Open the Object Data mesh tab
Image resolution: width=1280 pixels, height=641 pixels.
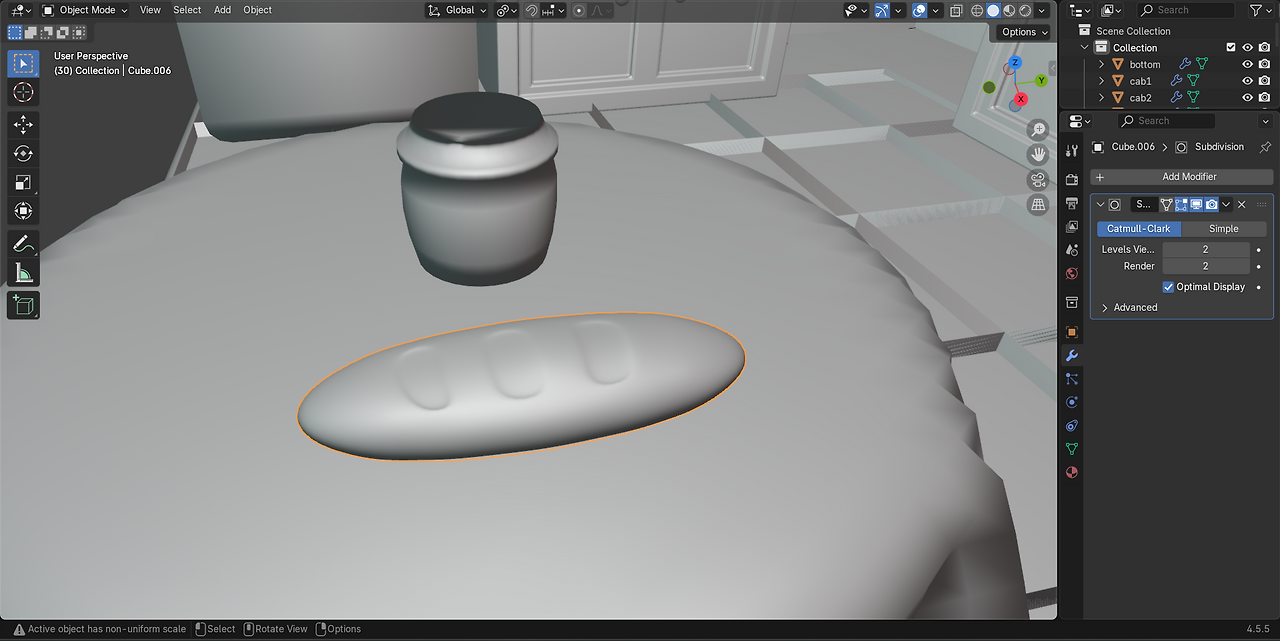coord(1072,449)
